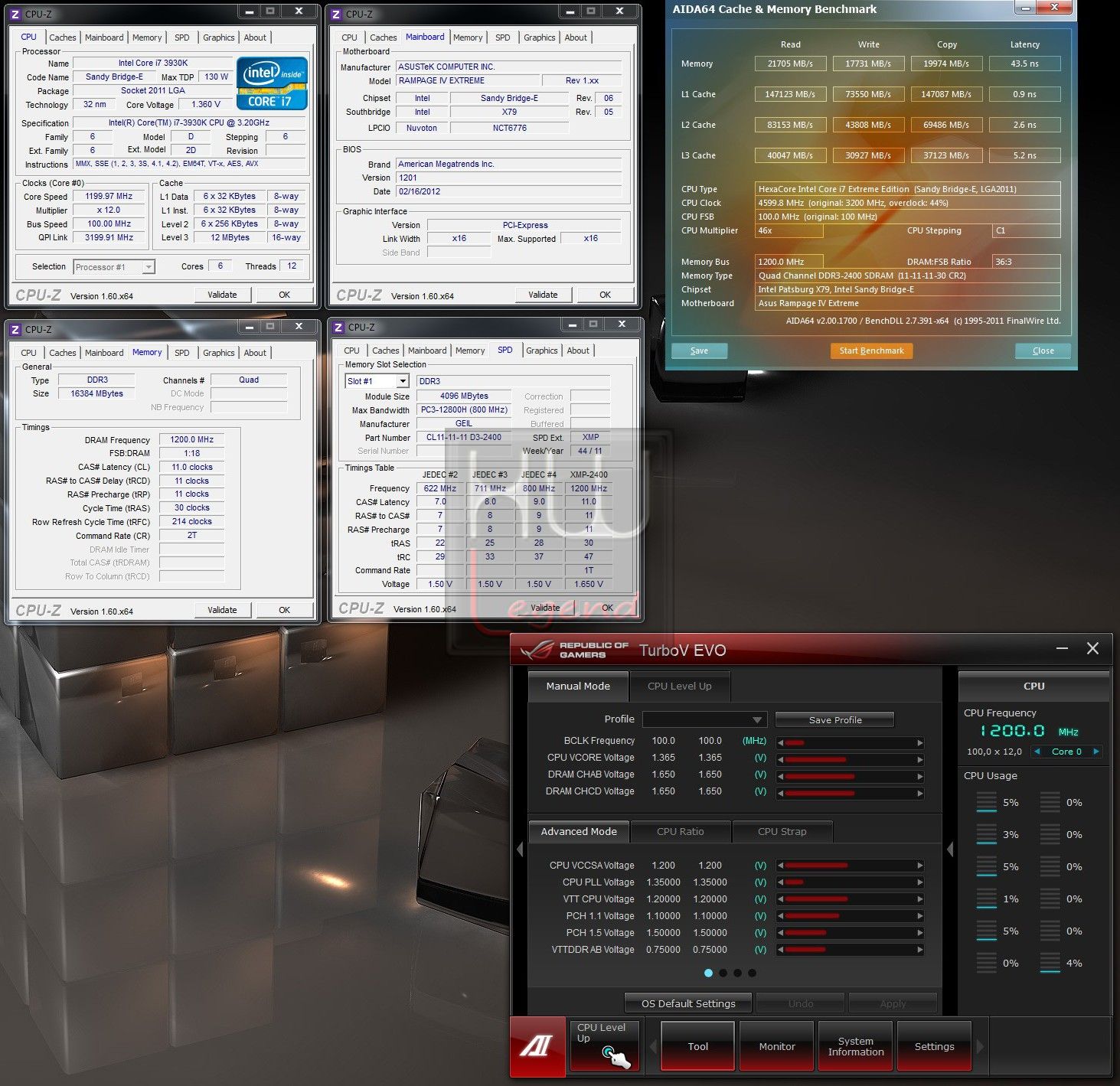Increase BCLK Frequency with its right arrow
Screen dimensions: 1120x1086
tap(919, 742)
